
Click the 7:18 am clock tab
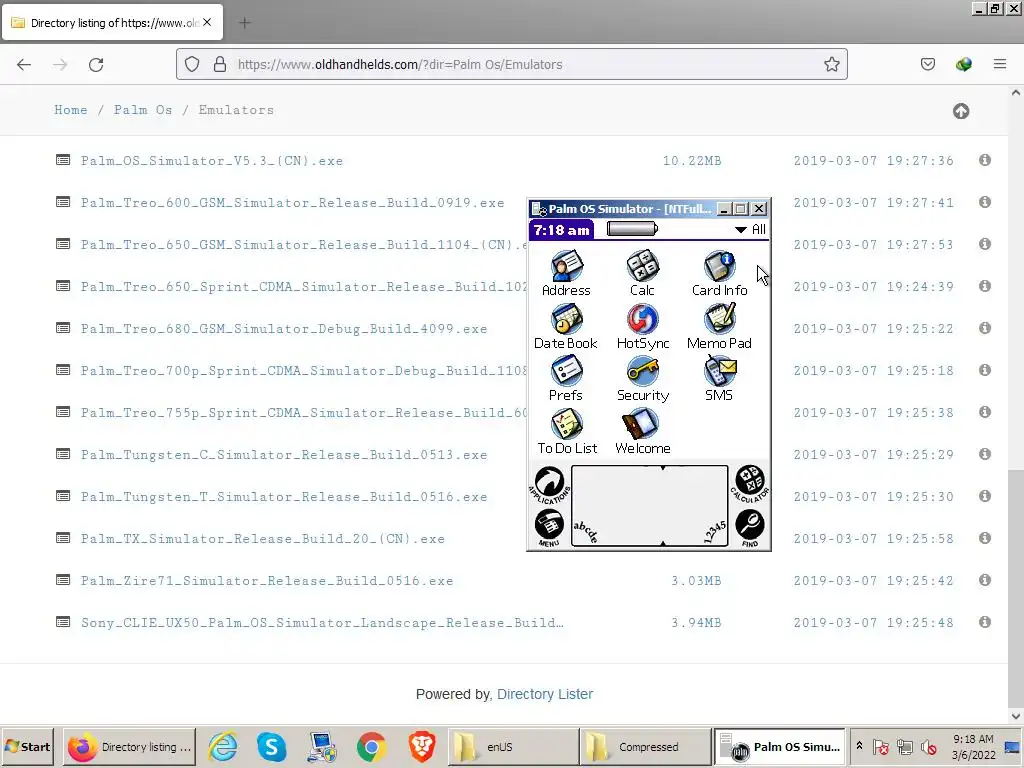point(562,230)
